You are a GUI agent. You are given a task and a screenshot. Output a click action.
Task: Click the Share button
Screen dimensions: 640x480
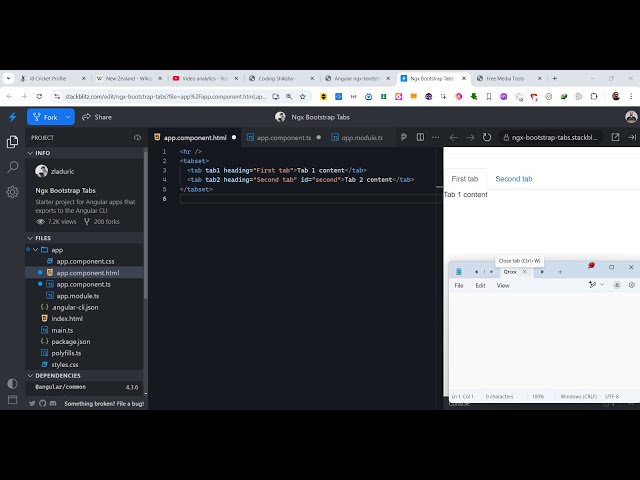(x=98, y=117)
